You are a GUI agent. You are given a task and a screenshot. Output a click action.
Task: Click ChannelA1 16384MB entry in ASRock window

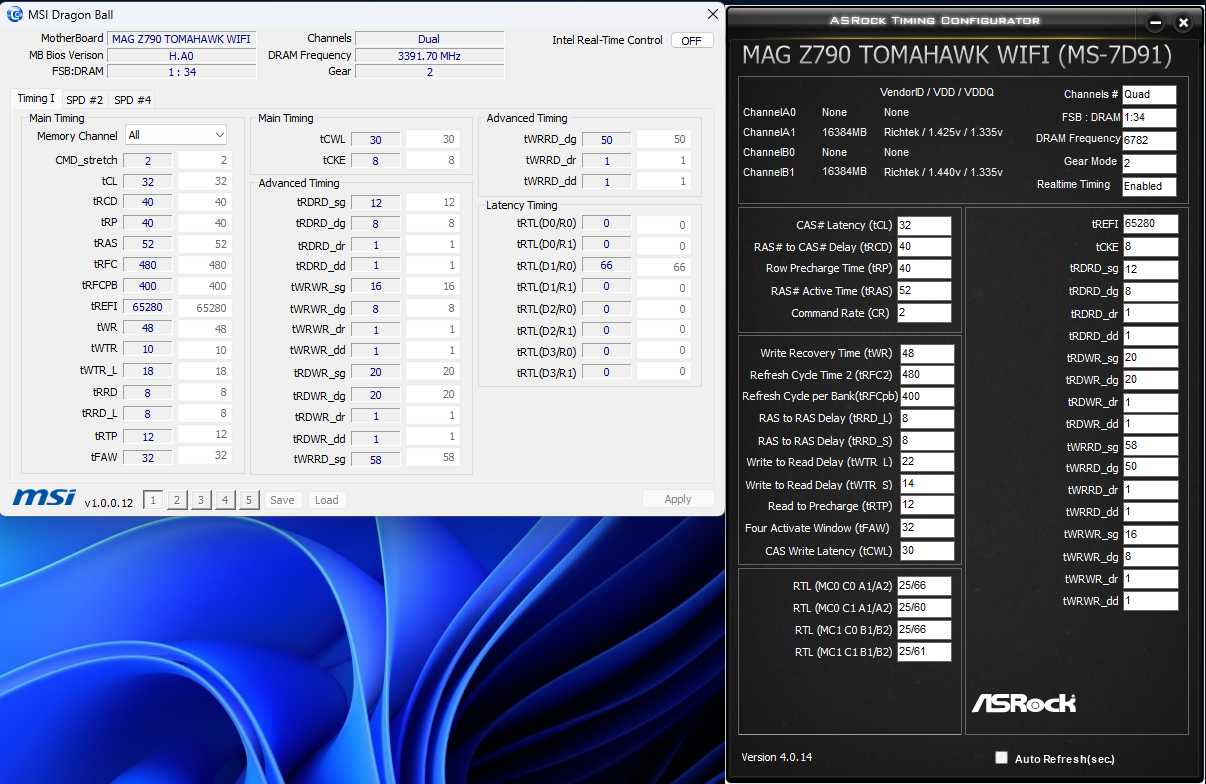click(x=844, y=132)
